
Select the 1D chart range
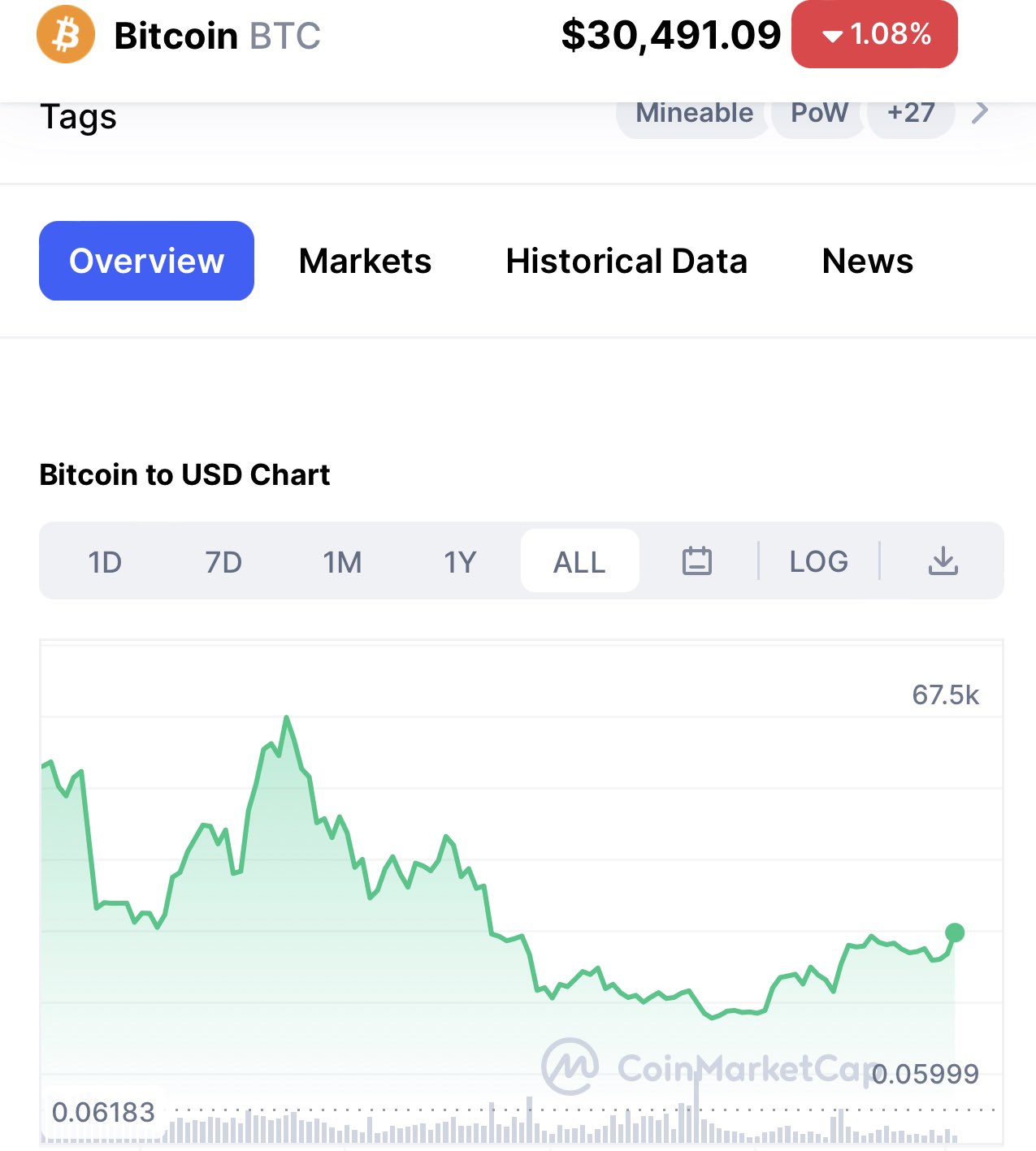[105, 561]
